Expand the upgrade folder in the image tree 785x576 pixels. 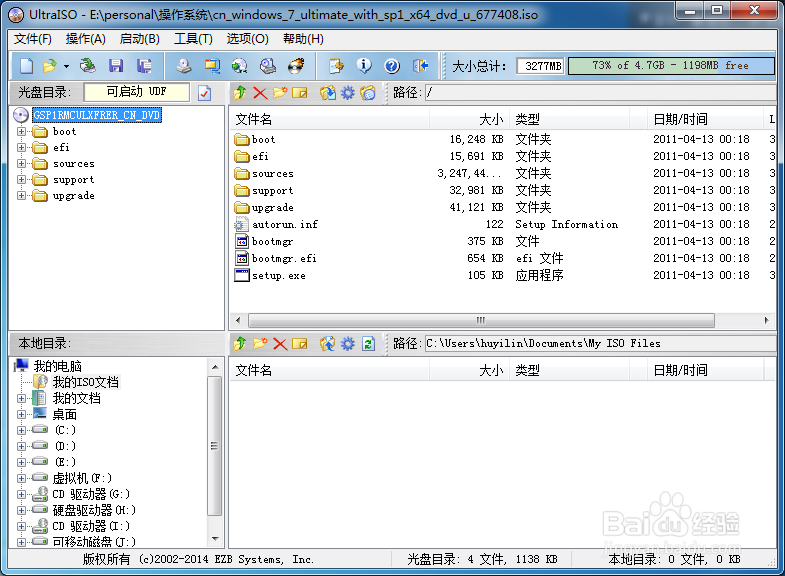21,196
